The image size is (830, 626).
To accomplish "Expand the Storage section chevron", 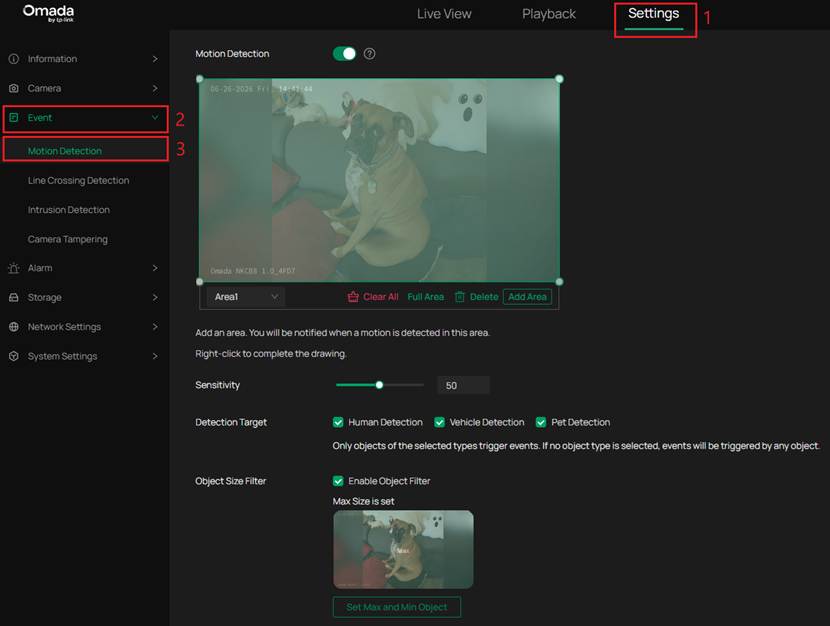I will coord(155,297).
